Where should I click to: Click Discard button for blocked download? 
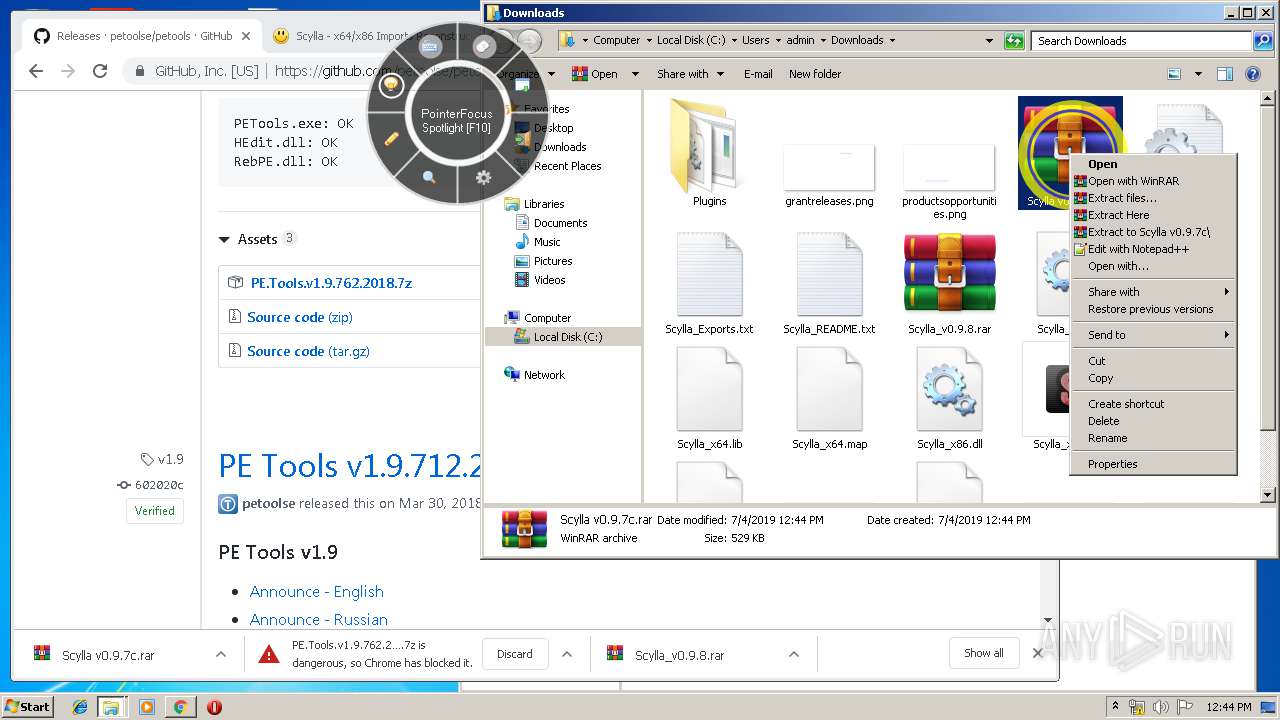coord(515,654)
